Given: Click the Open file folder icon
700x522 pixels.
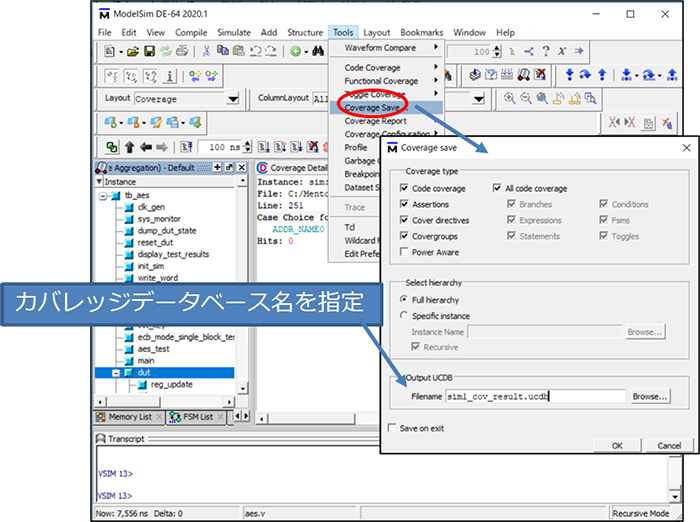Looking at the screenshot, I should pyautogui.click(x=133, y=51).
